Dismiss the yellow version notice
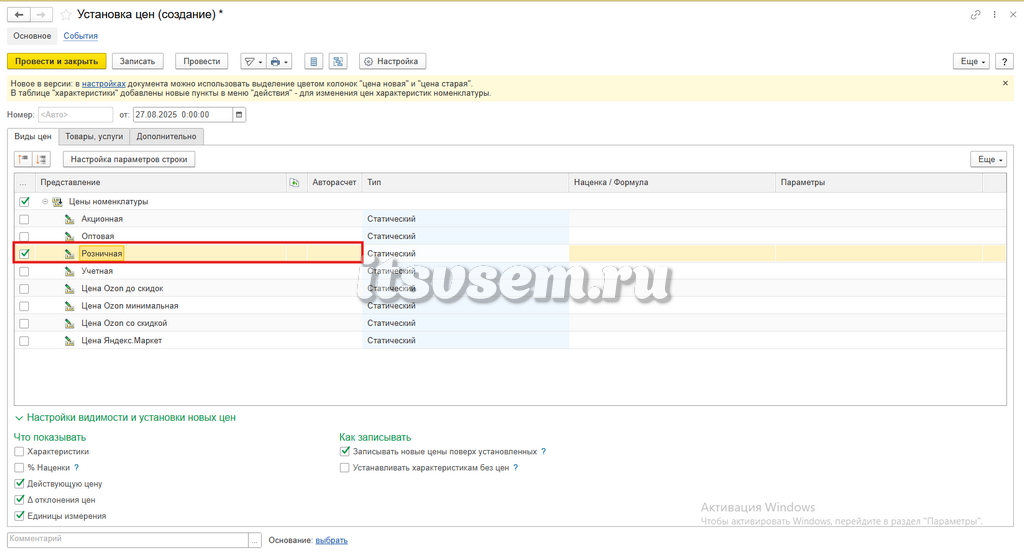Viewport: 1024px width, 555px height. (x=1005, y=83)
